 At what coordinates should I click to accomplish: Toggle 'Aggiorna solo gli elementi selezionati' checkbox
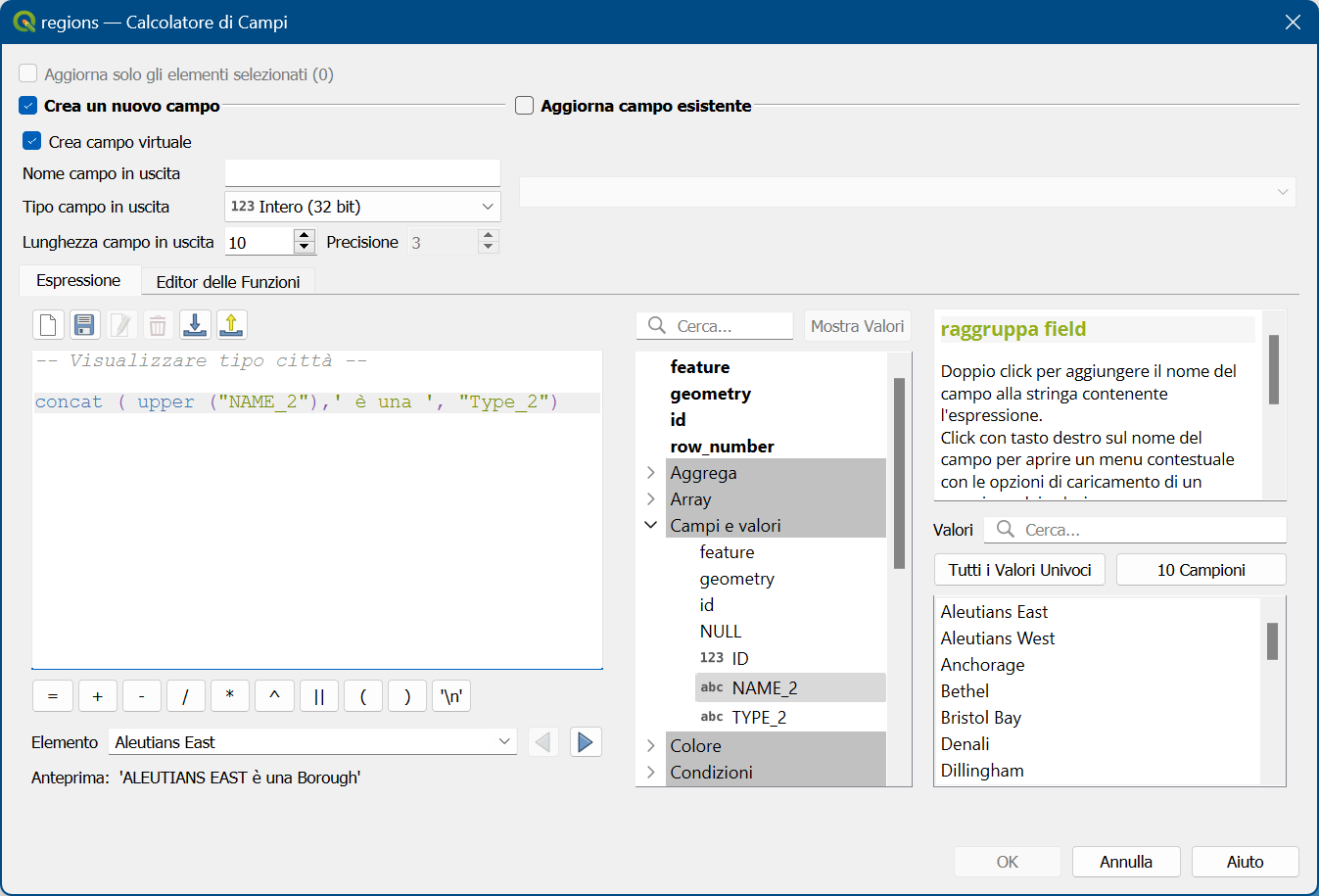(28, 73)
